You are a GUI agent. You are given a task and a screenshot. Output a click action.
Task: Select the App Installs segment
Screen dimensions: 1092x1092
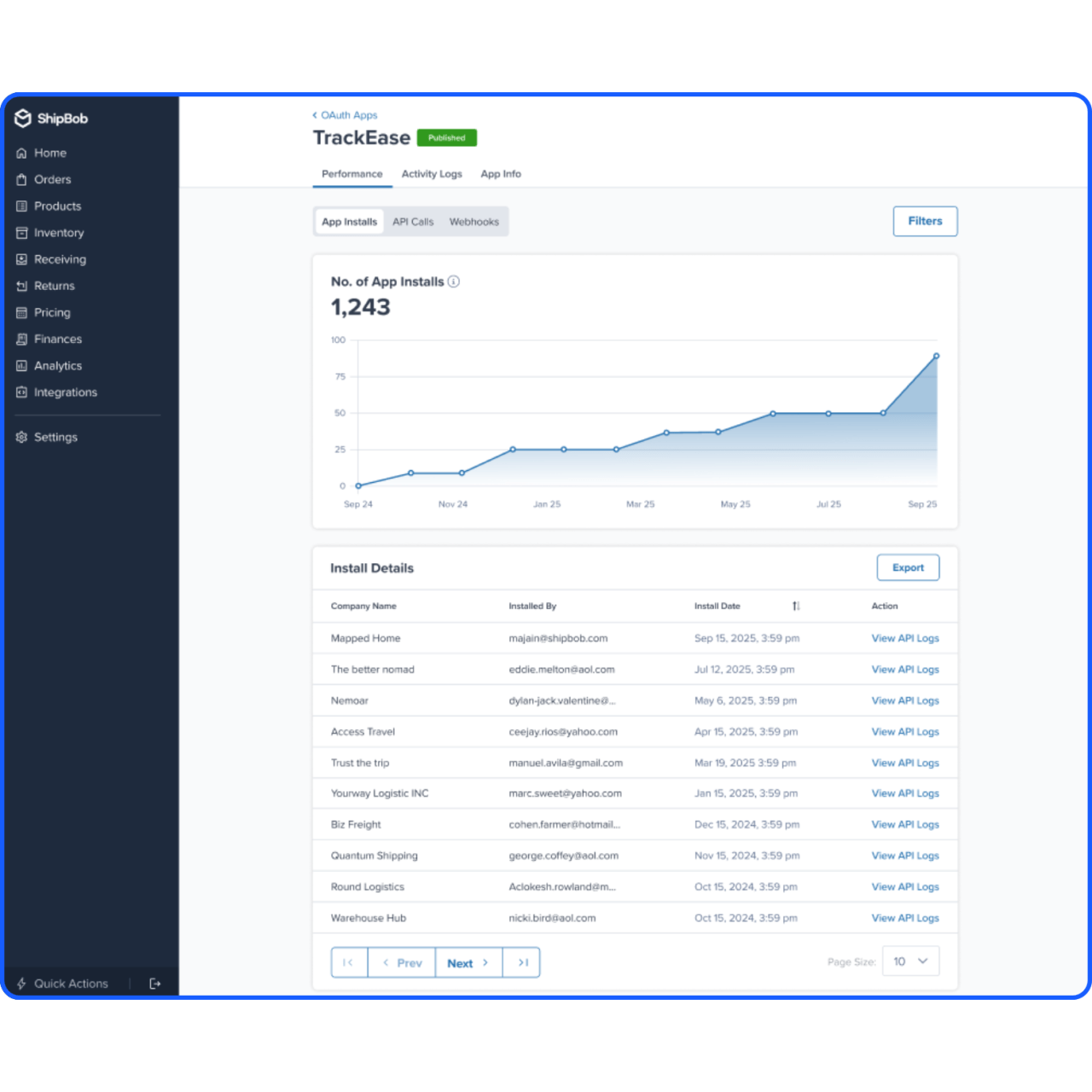click(x=349, y=222)
